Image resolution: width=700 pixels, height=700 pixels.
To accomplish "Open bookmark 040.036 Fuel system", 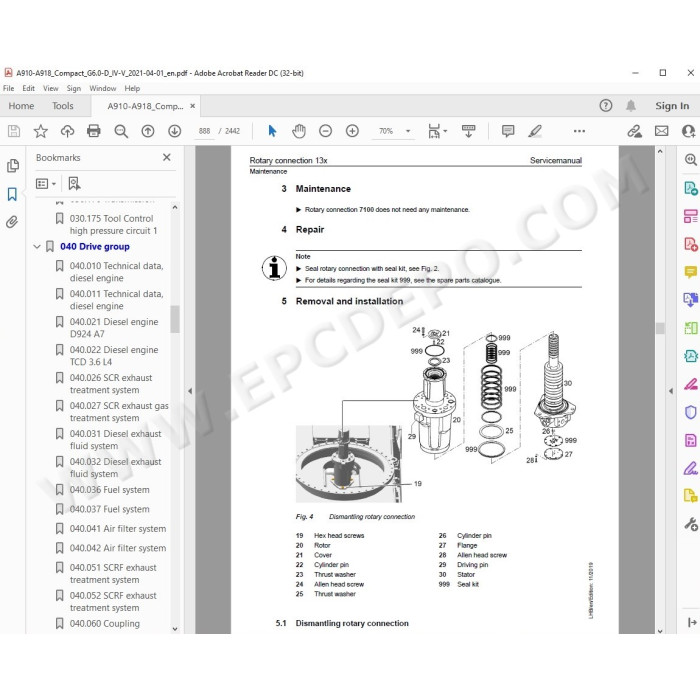I will coord(109,490).
